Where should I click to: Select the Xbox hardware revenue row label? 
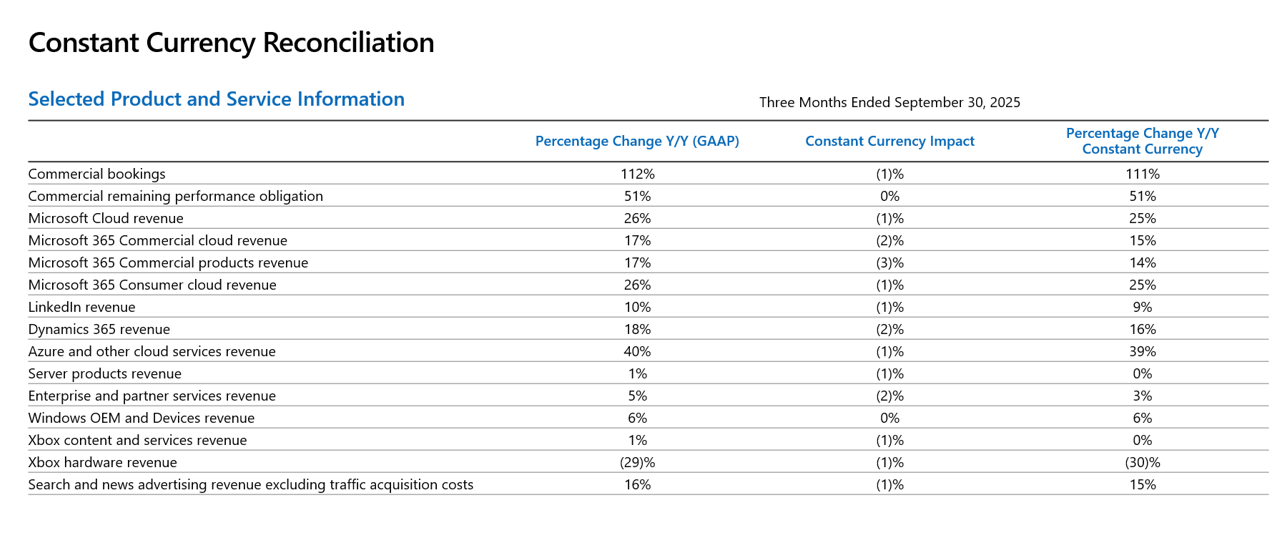tap(102, 462)
